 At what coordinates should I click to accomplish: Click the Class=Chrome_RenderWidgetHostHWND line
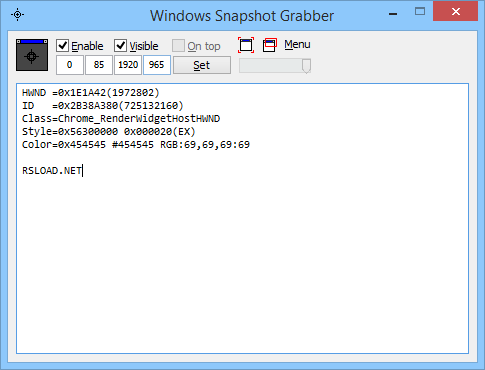(121, 119)
